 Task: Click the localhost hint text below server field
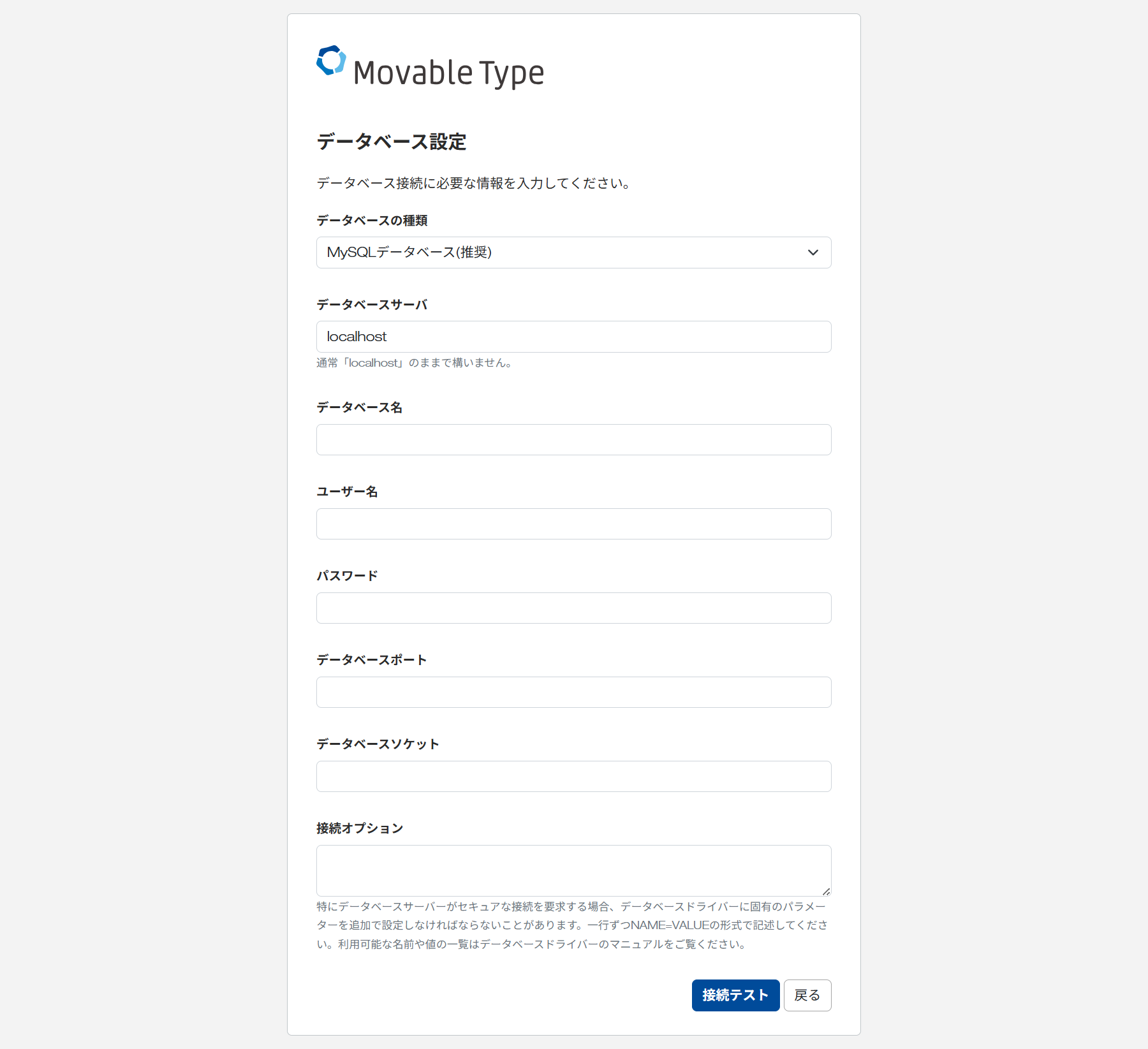click(415, 363)
